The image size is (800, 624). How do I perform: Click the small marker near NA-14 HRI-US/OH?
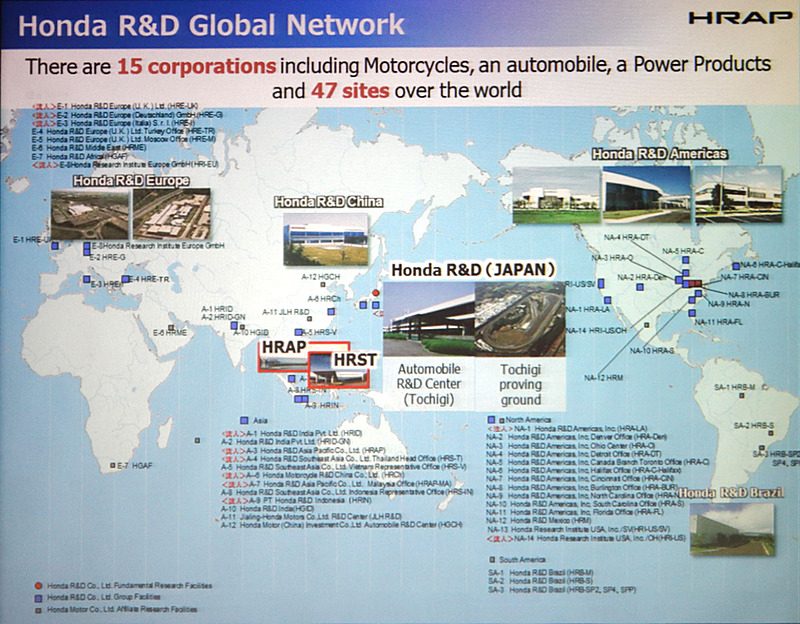646,325
